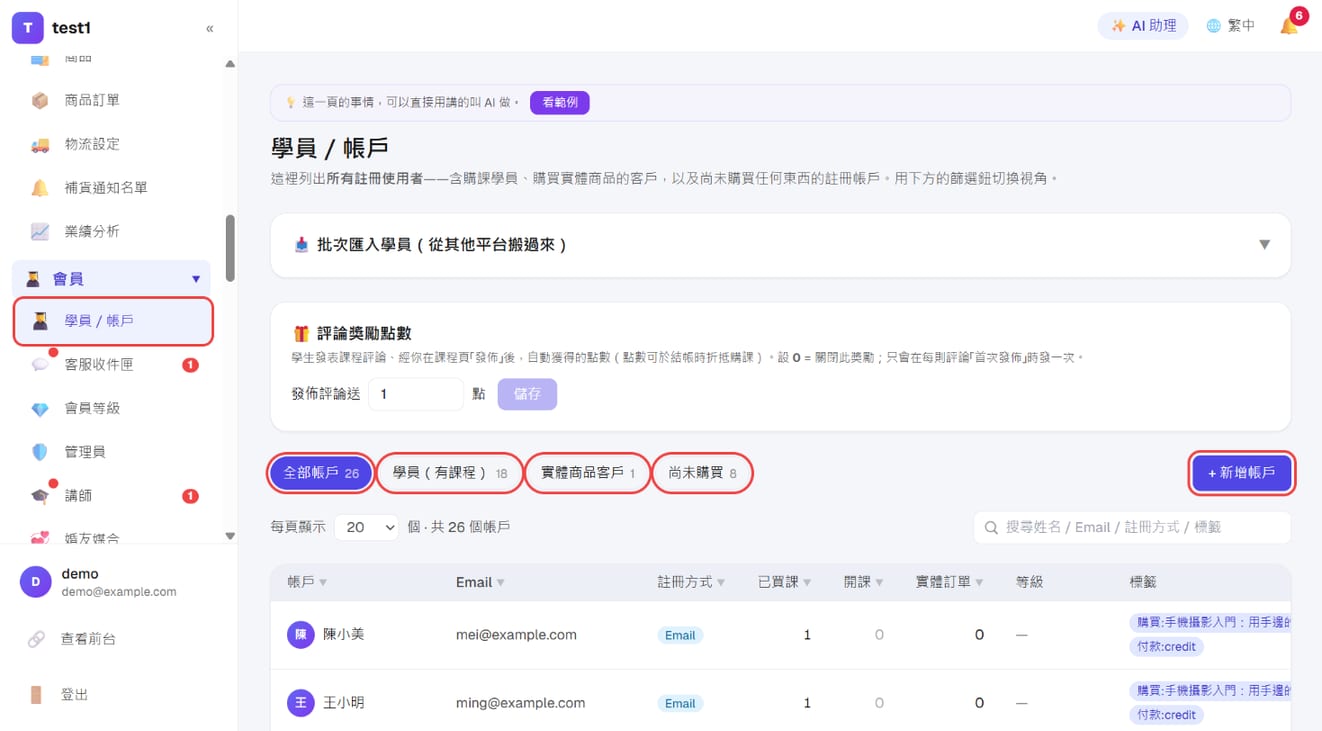Expand the 批次匯入學員 panel
Viewport: 1322px width, 731px height.
[x=780, y=244]
